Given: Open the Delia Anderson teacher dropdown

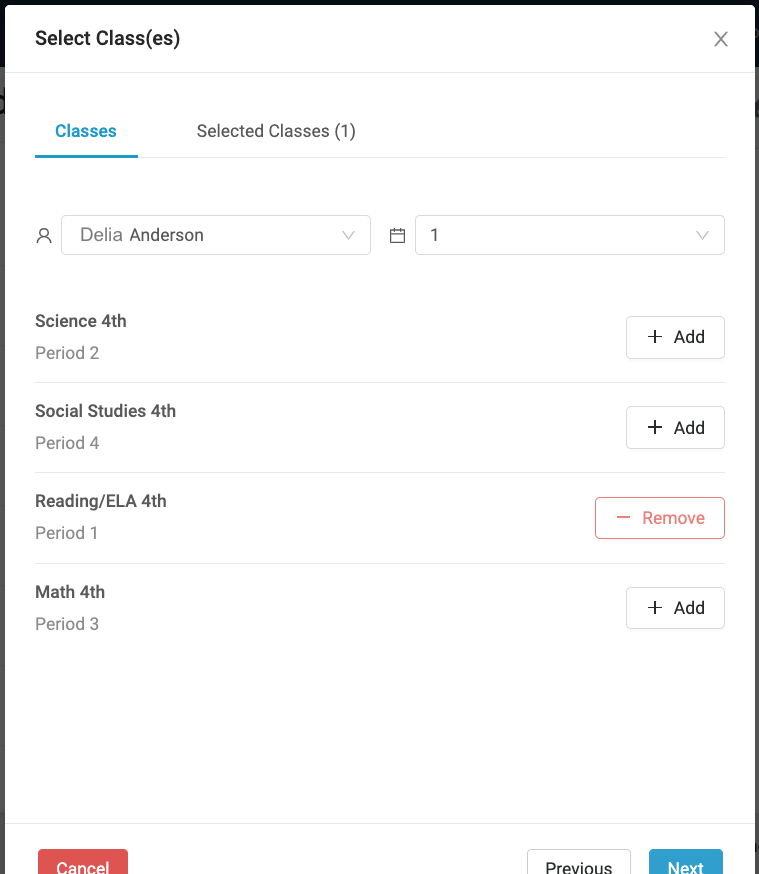Looking at the screenshot, I should (x=205, y=235).
